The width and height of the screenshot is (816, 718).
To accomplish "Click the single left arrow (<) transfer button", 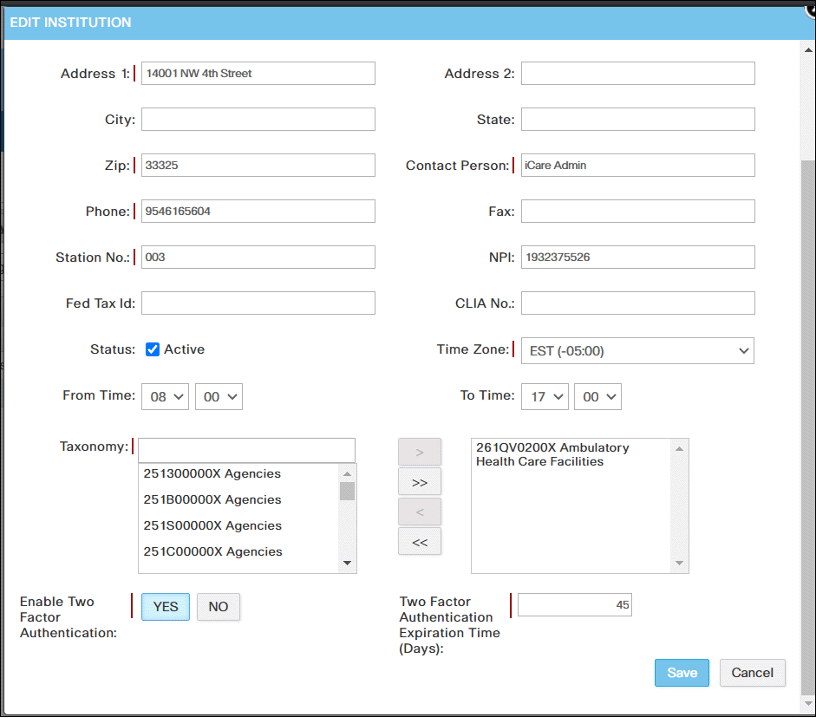I will (x=419, y=512).
